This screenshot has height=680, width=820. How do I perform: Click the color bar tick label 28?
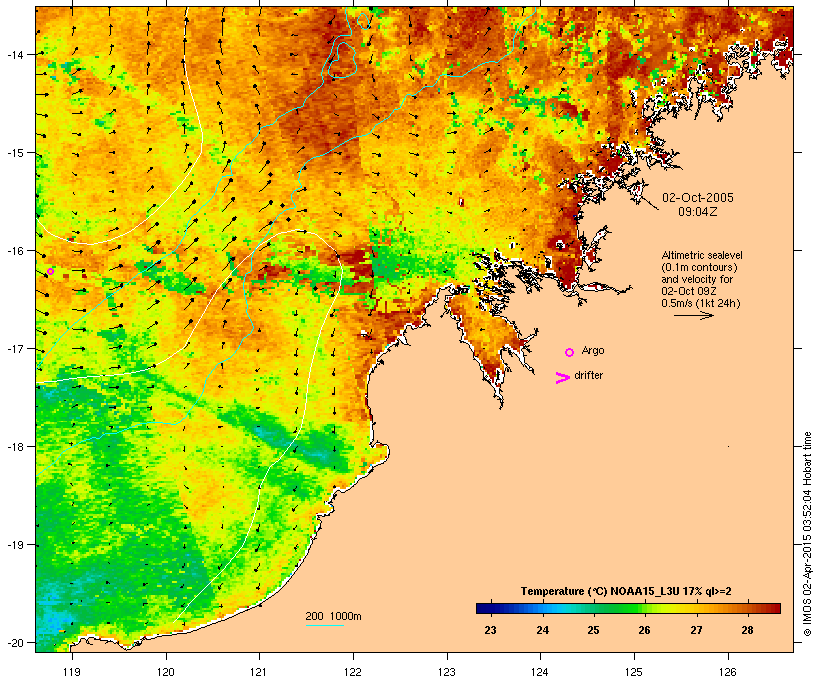coord(747,630)
